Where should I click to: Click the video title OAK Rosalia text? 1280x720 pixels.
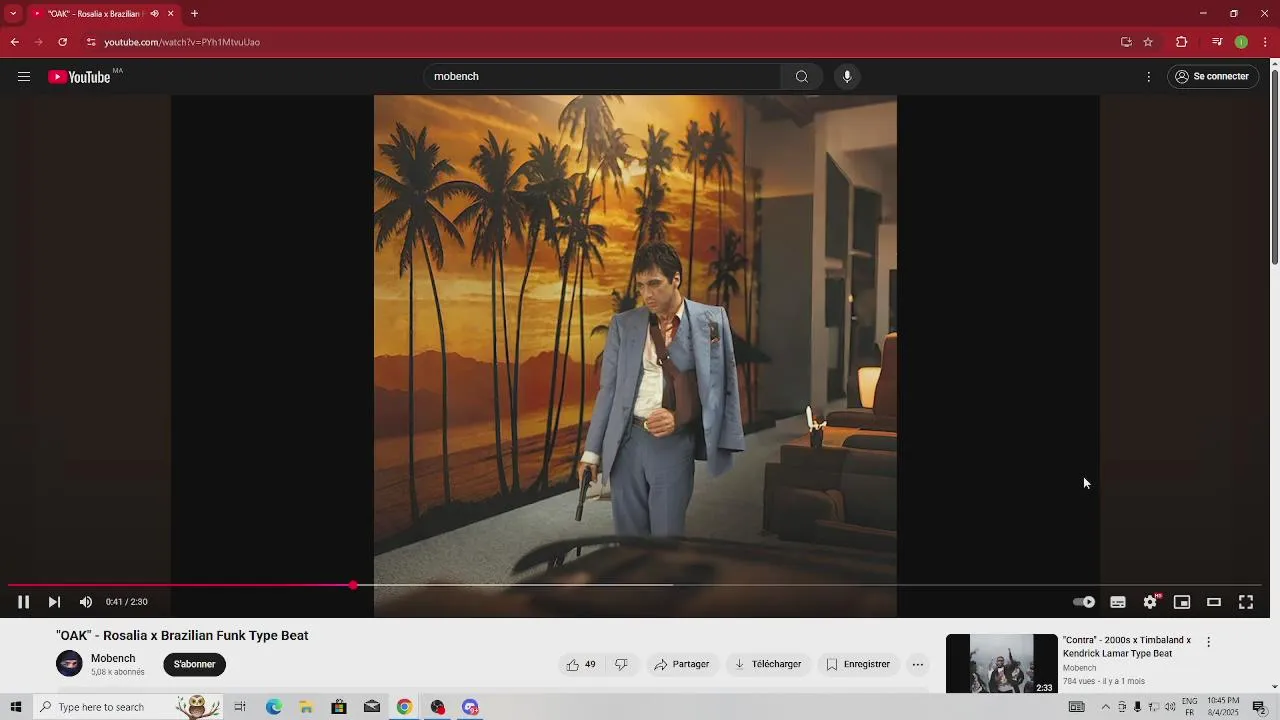pyautogui.click(x=182, y=636)
